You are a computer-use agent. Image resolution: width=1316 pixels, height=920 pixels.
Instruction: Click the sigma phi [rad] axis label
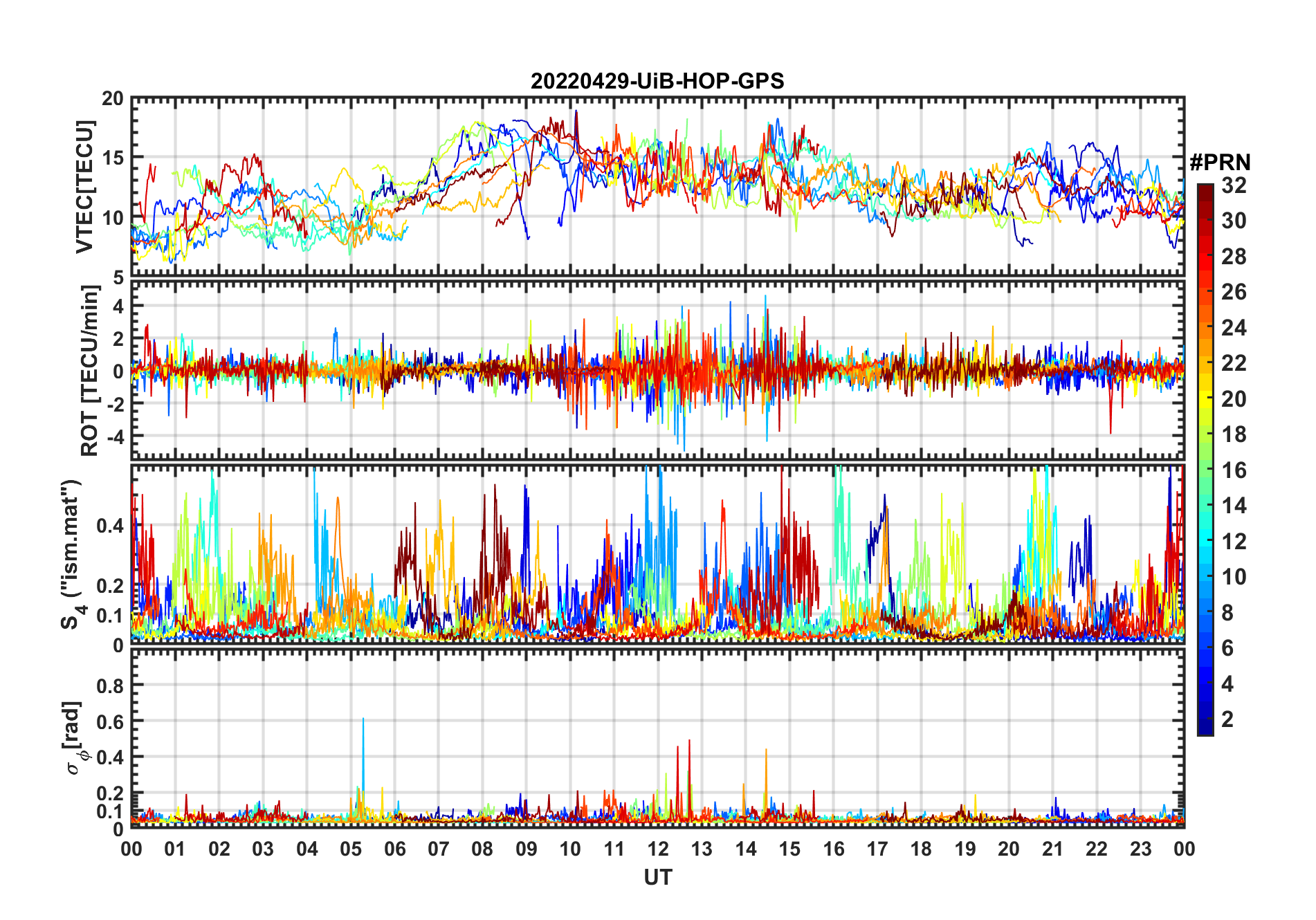75,737
